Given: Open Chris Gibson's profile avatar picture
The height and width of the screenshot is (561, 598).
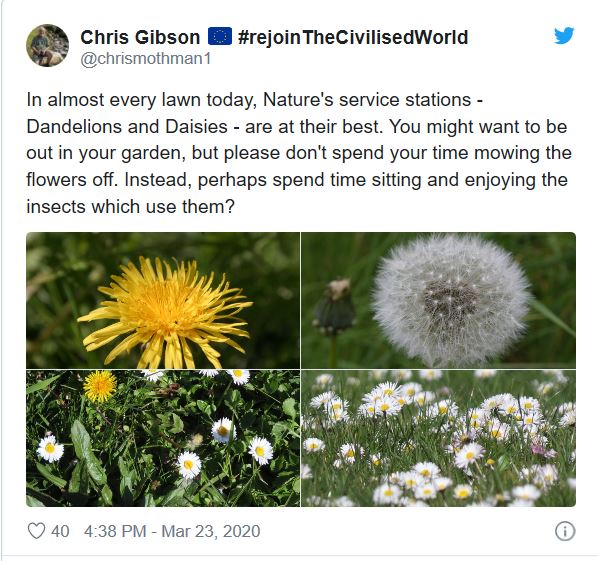Looking at the screenshot, I should 48,45.
